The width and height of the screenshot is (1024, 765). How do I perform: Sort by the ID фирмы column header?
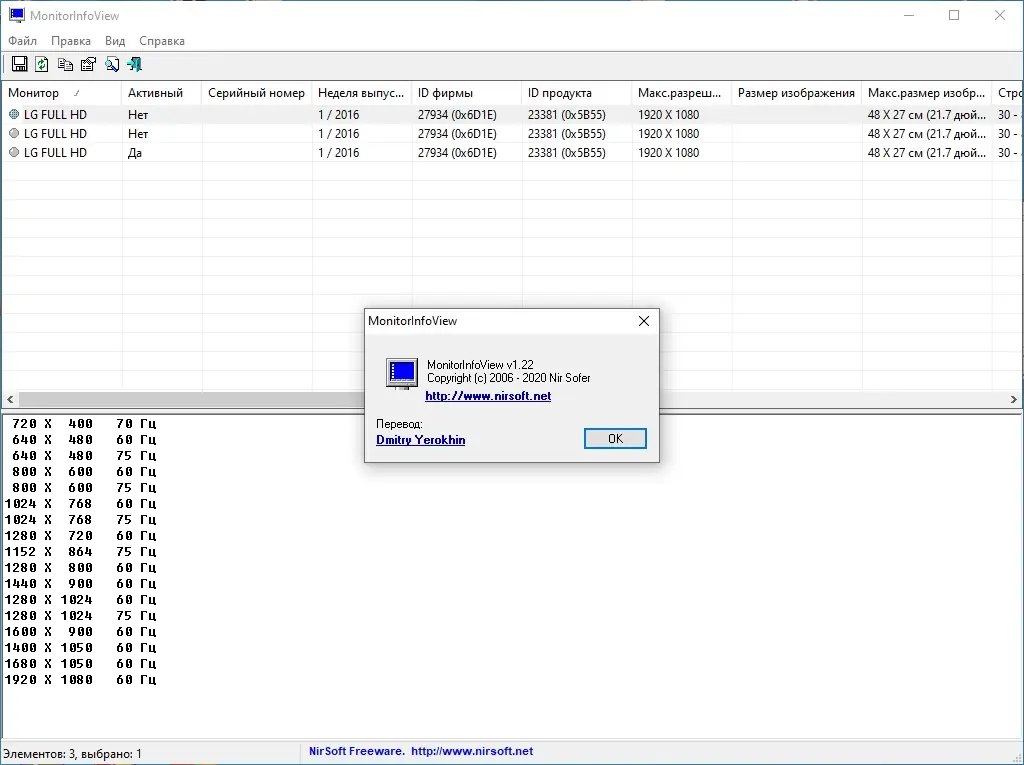[x=467, y=93]
